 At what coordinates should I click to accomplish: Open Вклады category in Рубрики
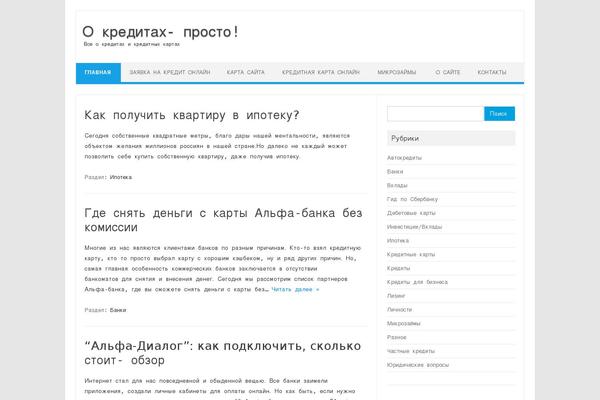point(397,185)
